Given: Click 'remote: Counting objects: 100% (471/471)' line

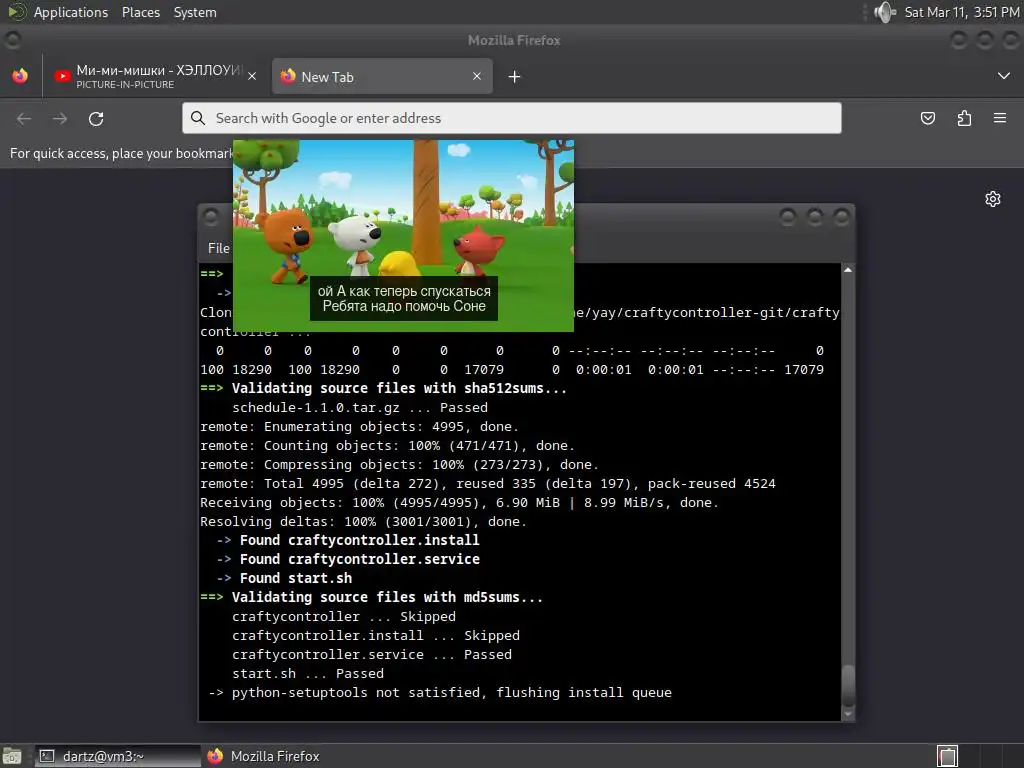Looking at the screenshot, I should [387, 445].
